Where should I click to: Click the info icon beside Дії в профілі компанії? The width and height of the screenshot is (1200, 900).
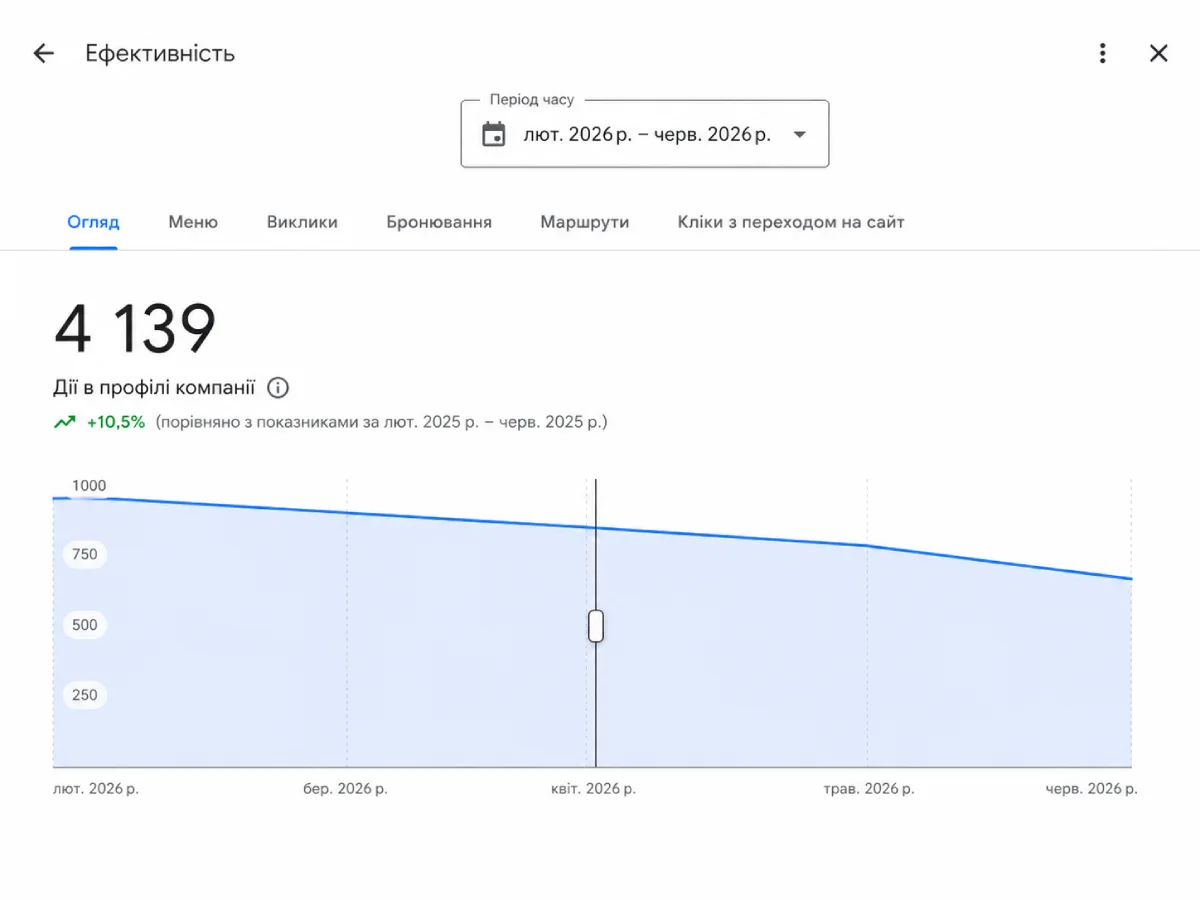click(278, 388)
